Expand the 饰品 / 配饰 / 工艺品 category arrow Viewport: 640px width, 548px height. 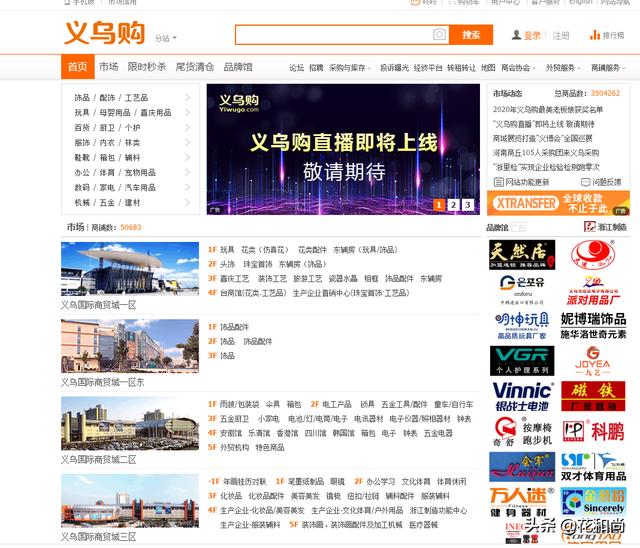click(x=188, y=98)
